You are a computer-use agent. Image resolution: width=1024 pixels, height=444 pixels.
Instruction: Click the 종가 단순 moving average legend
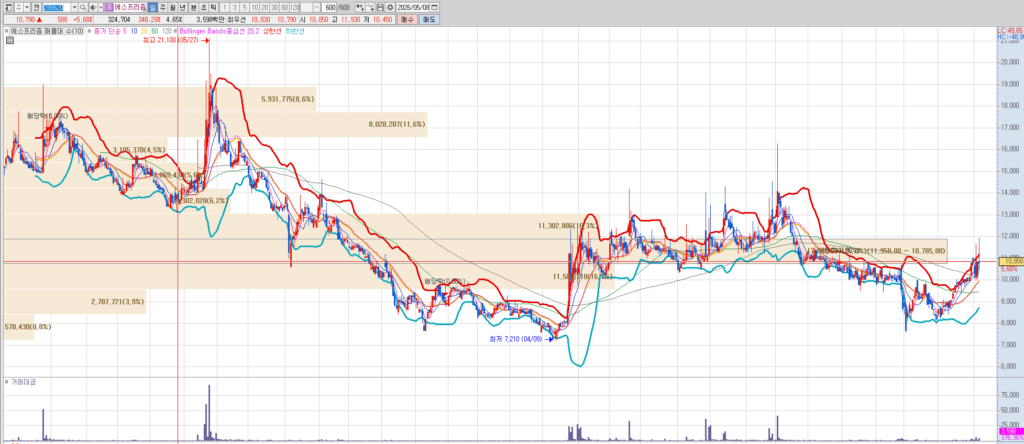click(x=110, y=31)
